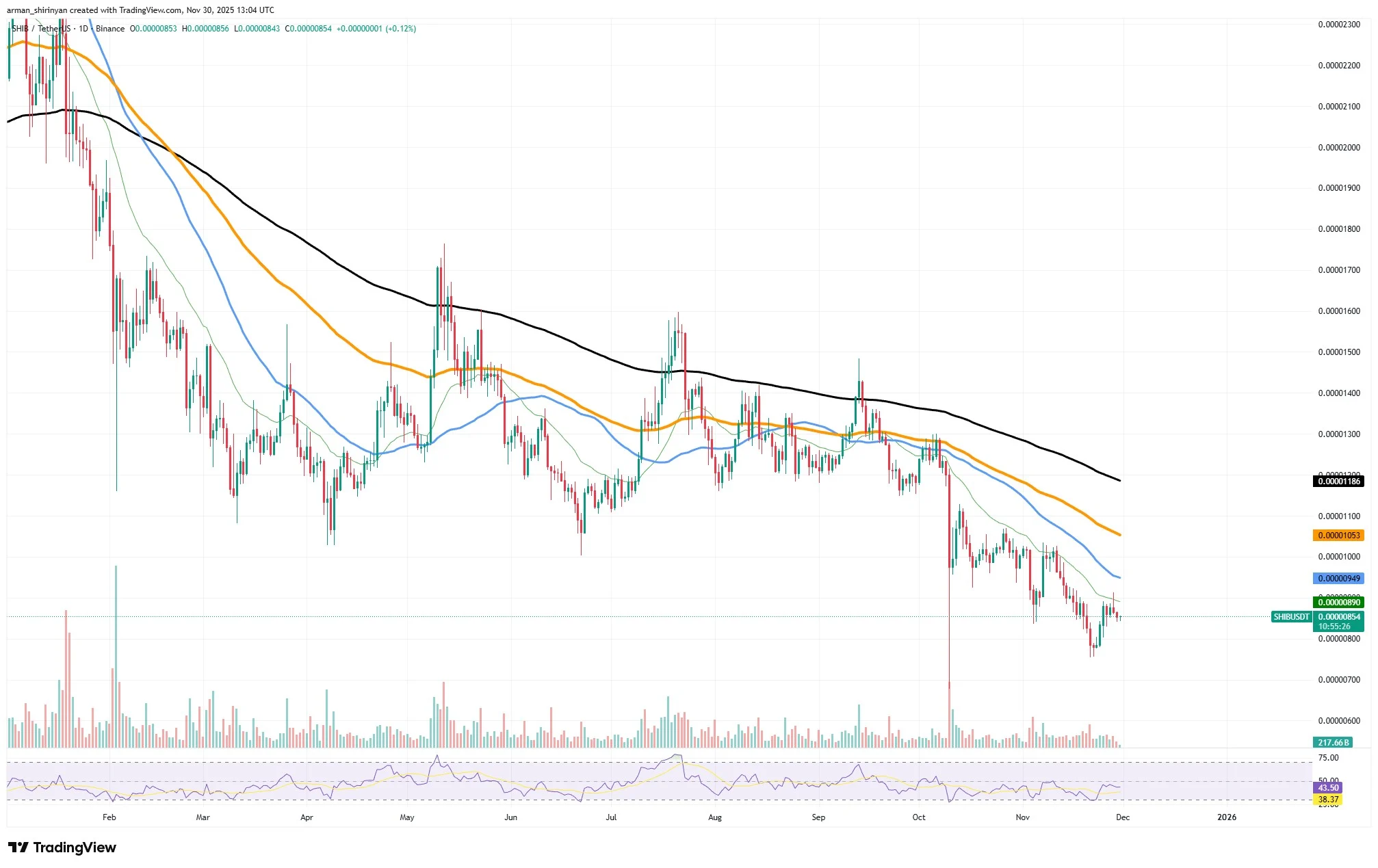Click the black 0.00001186 moving average price tag
Screen dimensions: 1378x868
1338,482
